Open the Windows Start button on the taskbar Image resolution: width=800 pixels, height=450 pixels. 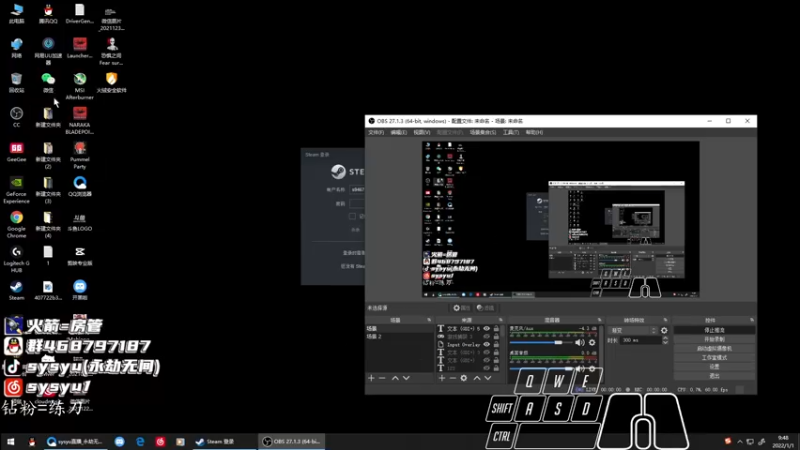click(11, 442)
